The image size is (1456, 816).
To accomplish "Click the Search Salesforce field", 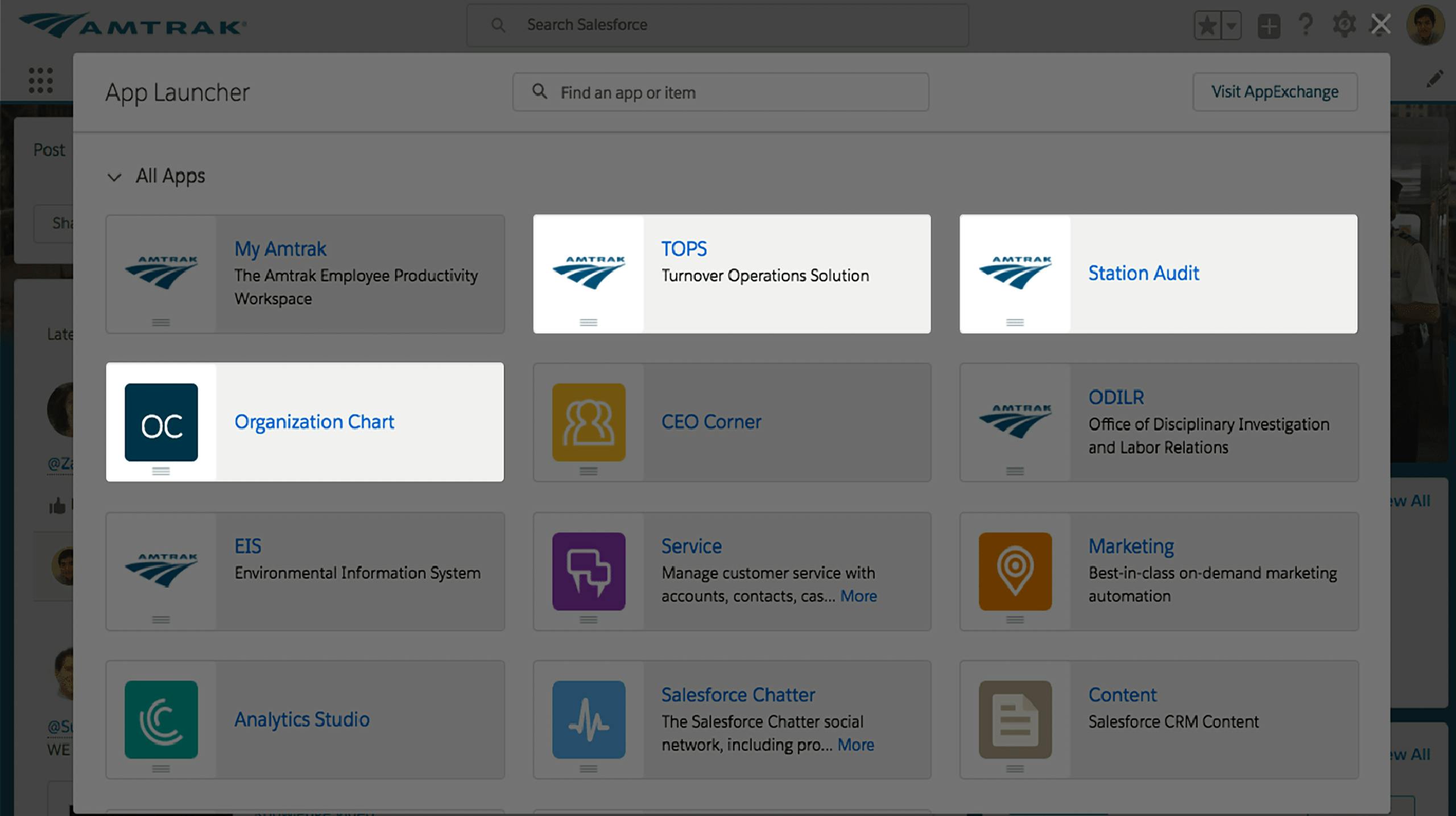I will (718, 25).
